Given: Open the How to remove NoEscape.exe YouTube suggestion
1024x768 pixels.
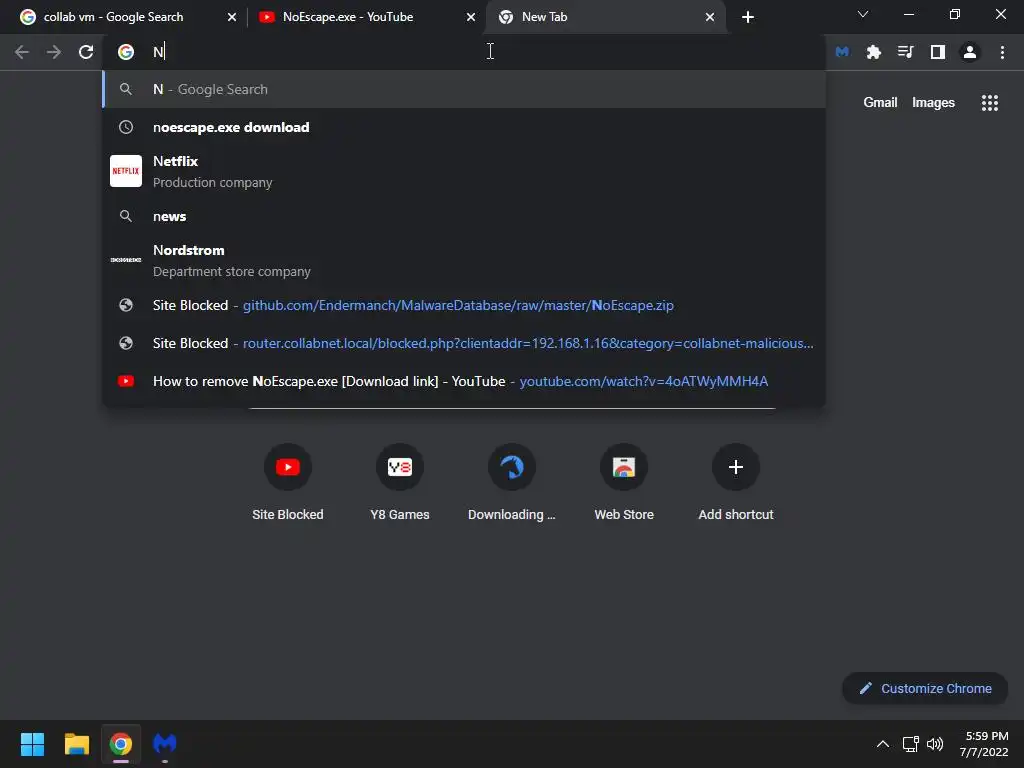Looking at the screenshot, I should tap(464, 381).
